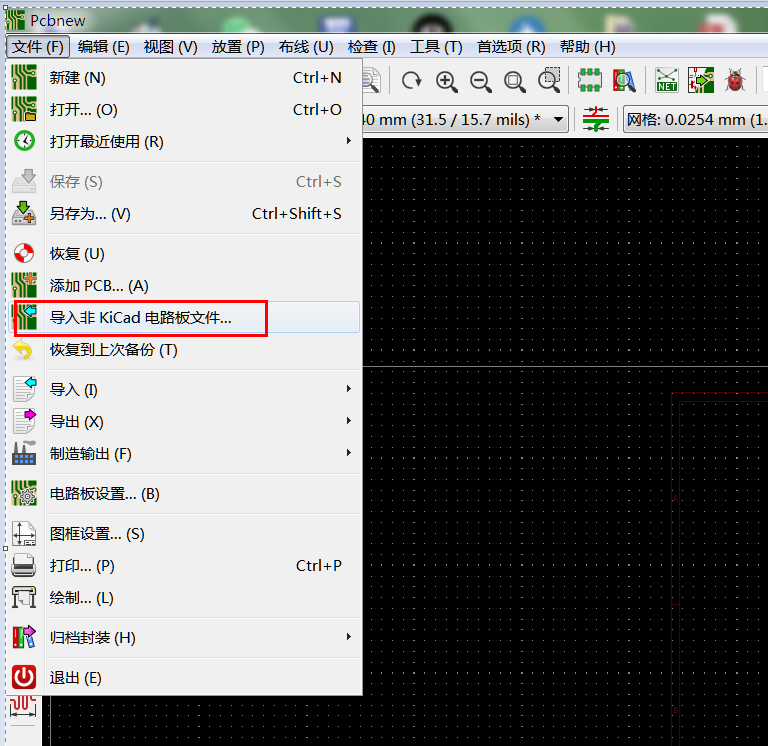Click the track width auto-adjust icon
The image size is (768, 746).
point(596,120)
